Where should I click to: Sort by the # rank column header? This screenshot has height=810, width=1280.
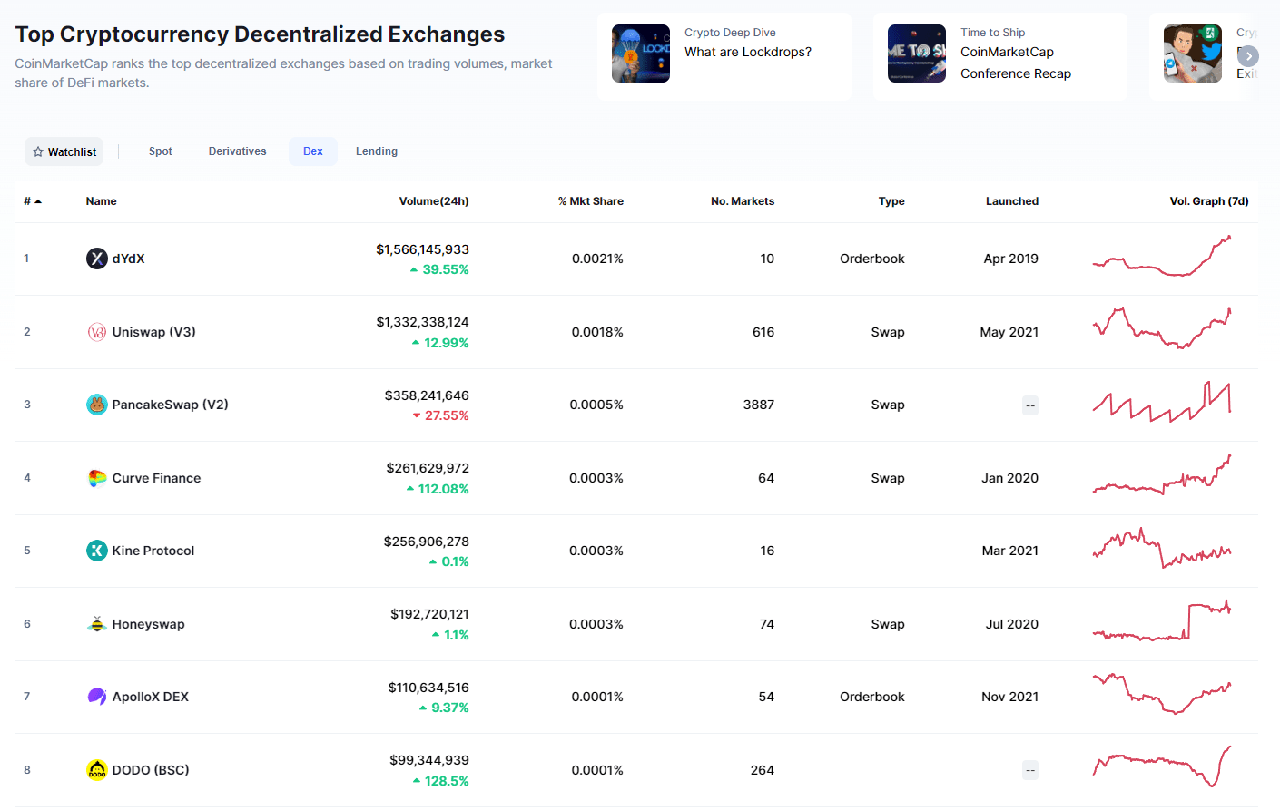point(33,201)
